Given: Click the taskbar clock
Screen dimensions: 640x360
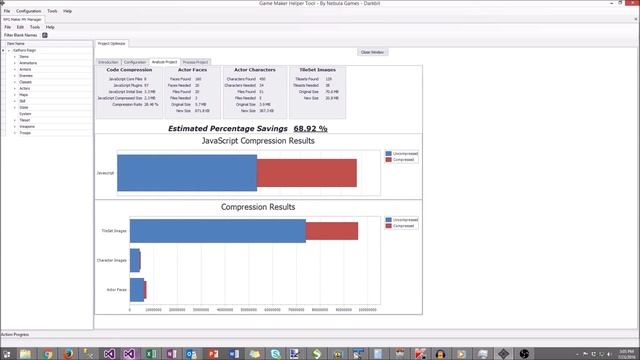Looking at the screenshot, I should 626,354.
